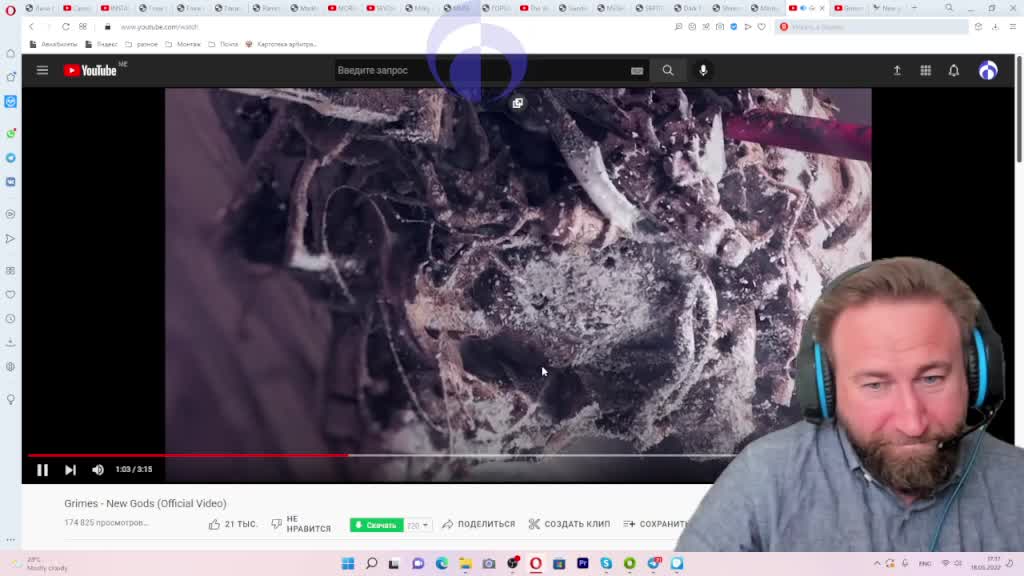Open the 720 quality dropdown
This screenshot has width=1024, height=576.
pyautogui.click(x=417, y=525)
